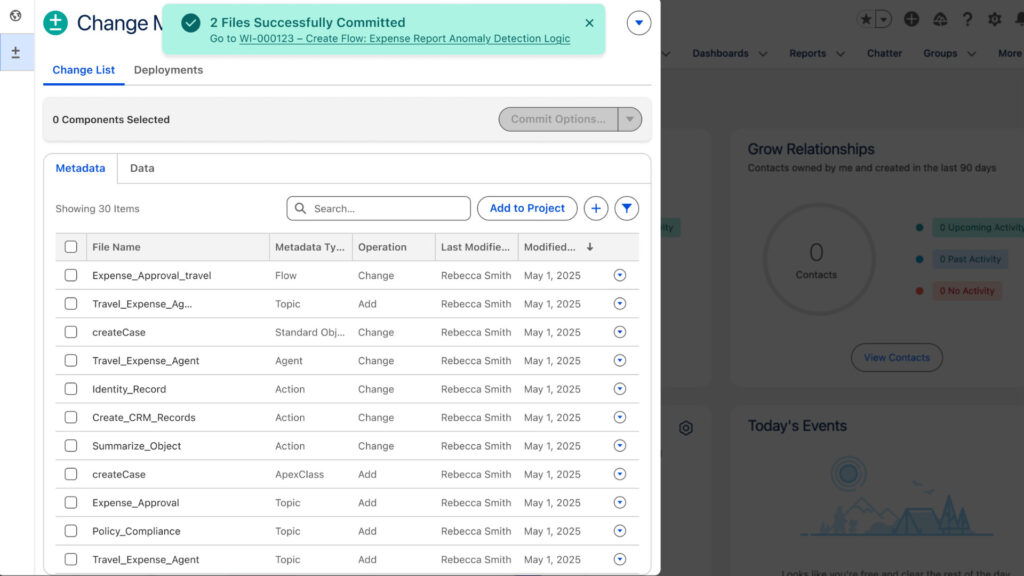Image resolution: width=1024 pixels, height=576 pixels.
Task: Select the Identity_Record row checkbox
Action: click(x=71, y=389)
